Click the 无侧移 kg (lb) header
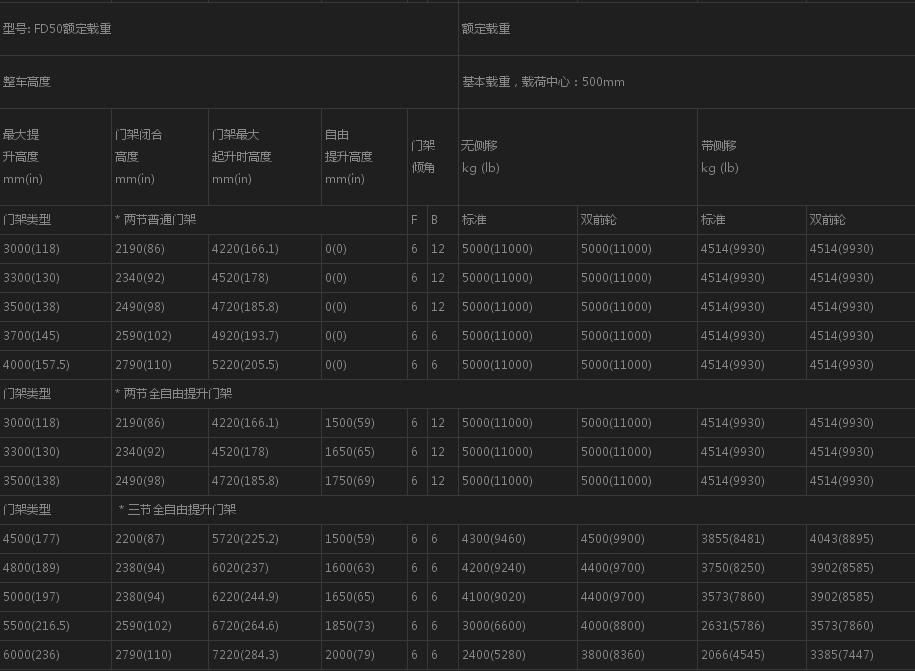The image size is (915, 671). [480, 156]
